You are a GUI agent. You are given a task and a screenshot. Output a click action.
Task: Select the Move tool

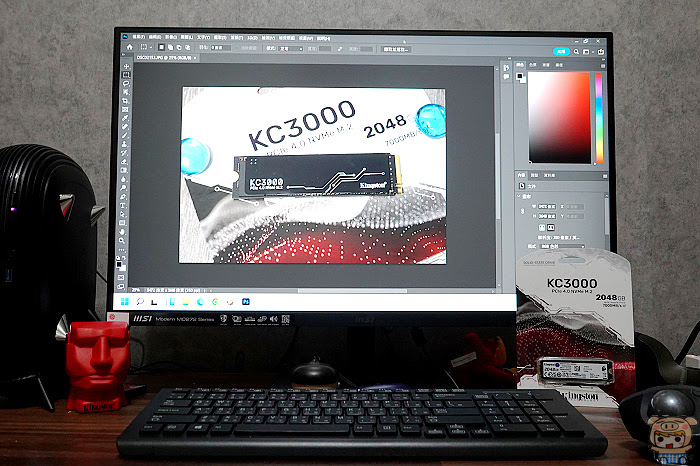coord(126,67)
